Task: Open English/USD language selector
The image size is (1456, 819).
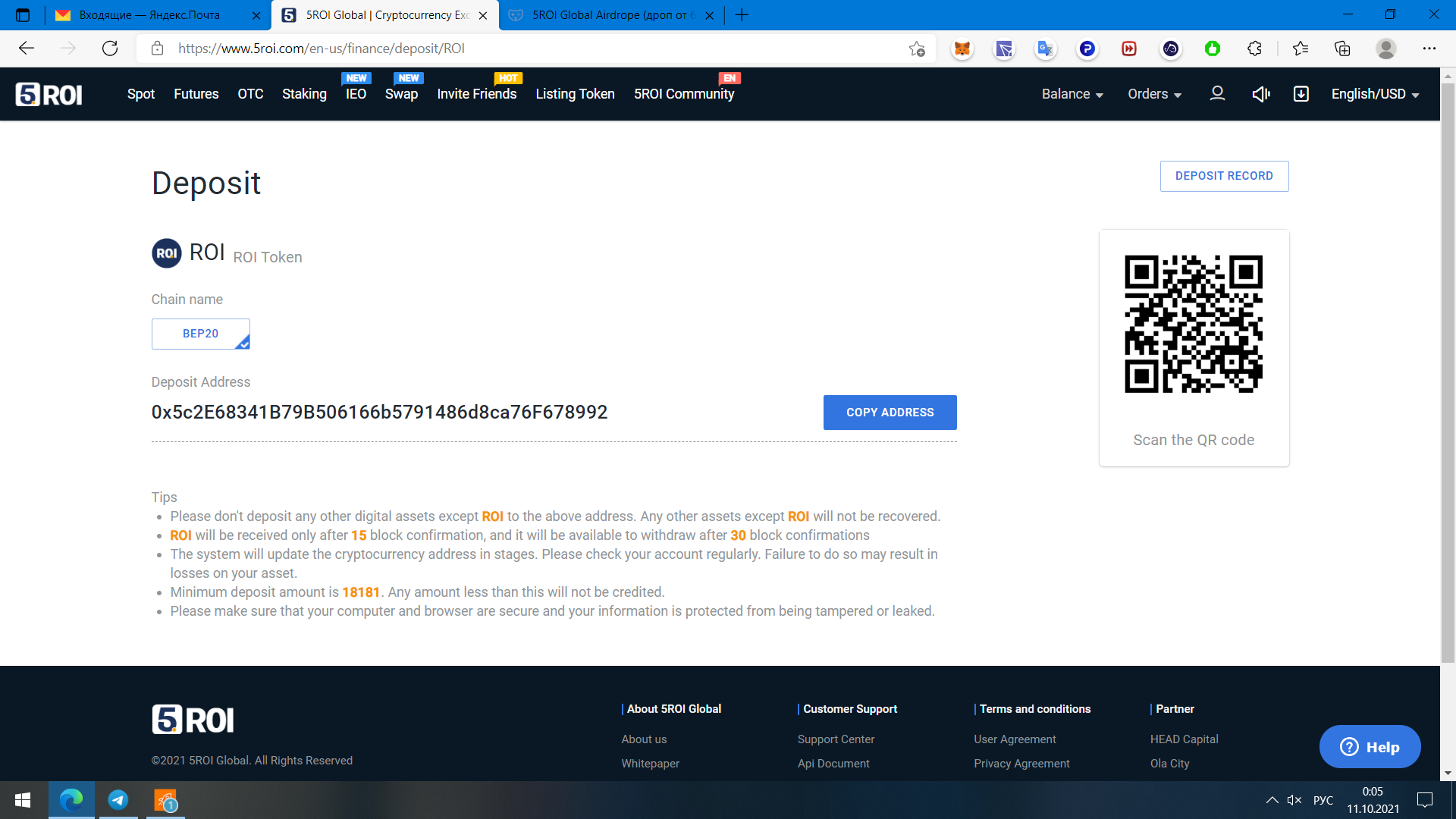Action: point(1375,94)
